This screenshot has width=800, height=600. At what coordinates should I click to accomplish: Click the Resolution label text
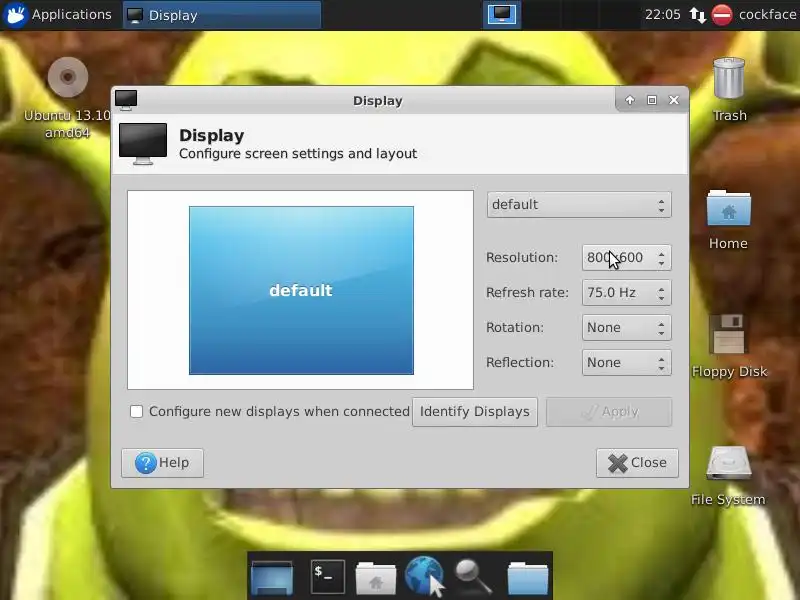522,258
